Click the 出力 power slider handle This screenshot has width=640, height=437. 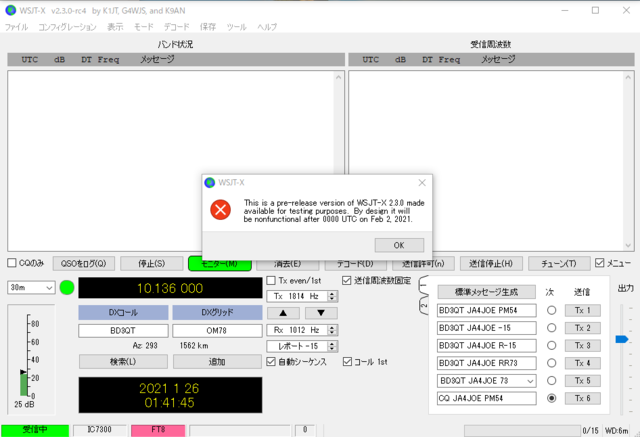622,339
